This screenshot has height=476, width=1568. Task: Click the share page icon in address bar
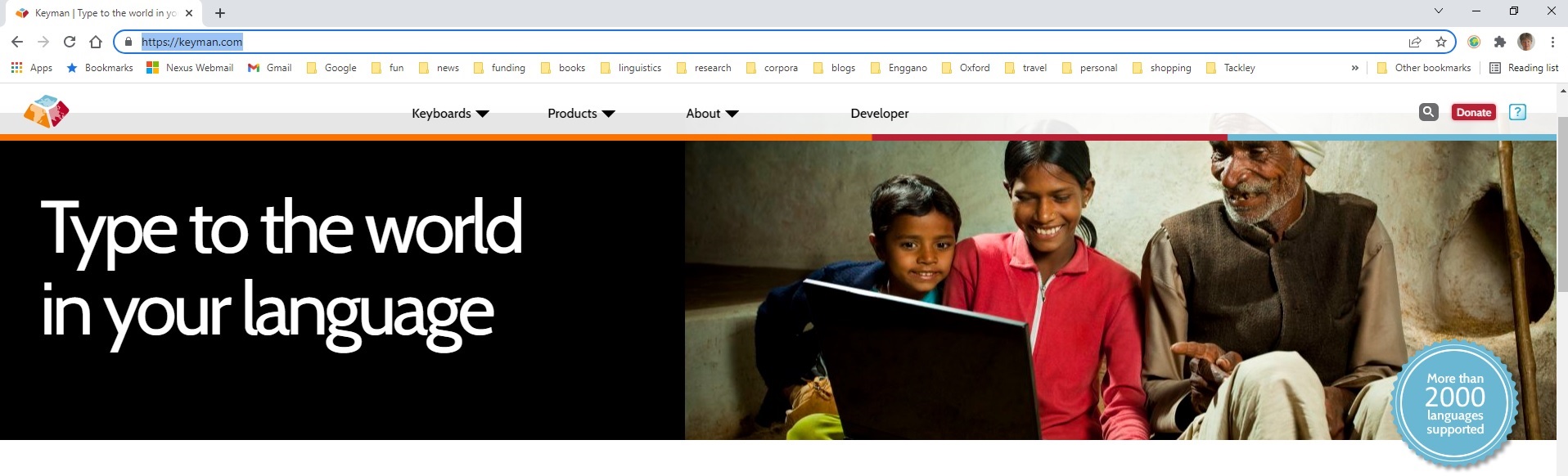point(1415,42)
